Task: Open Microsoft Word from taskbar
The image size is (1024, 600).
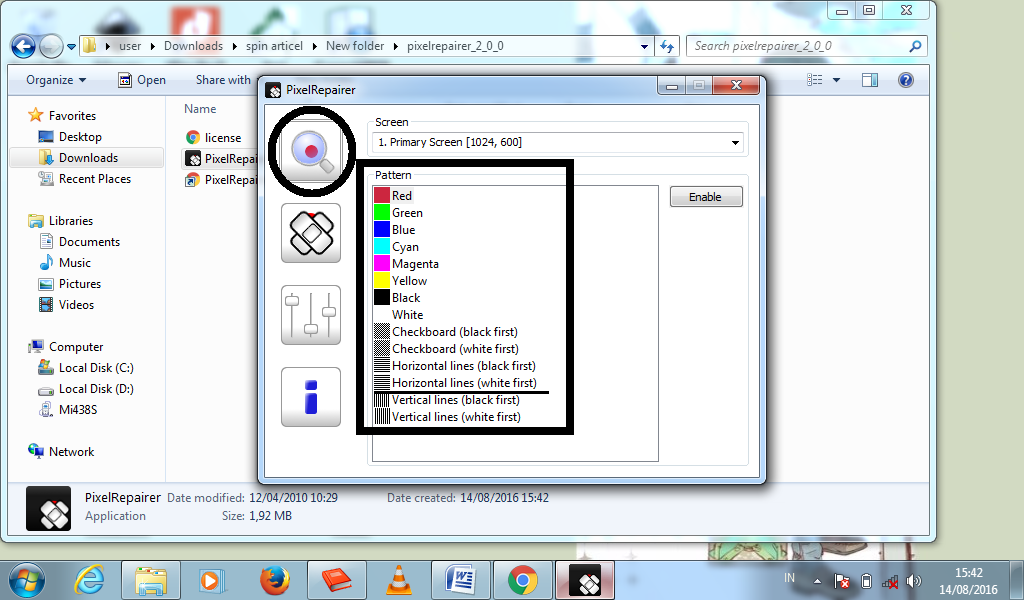Action: 460,580
